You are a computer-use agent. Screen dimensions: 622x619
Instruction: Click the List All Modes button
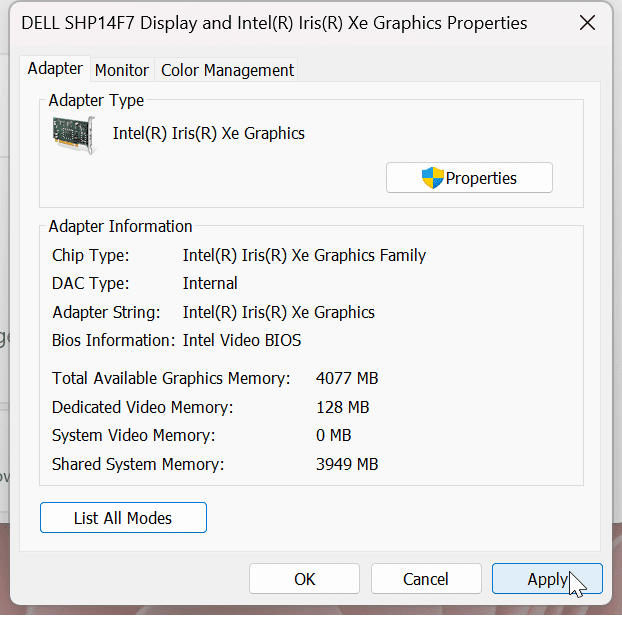point(123,518)
